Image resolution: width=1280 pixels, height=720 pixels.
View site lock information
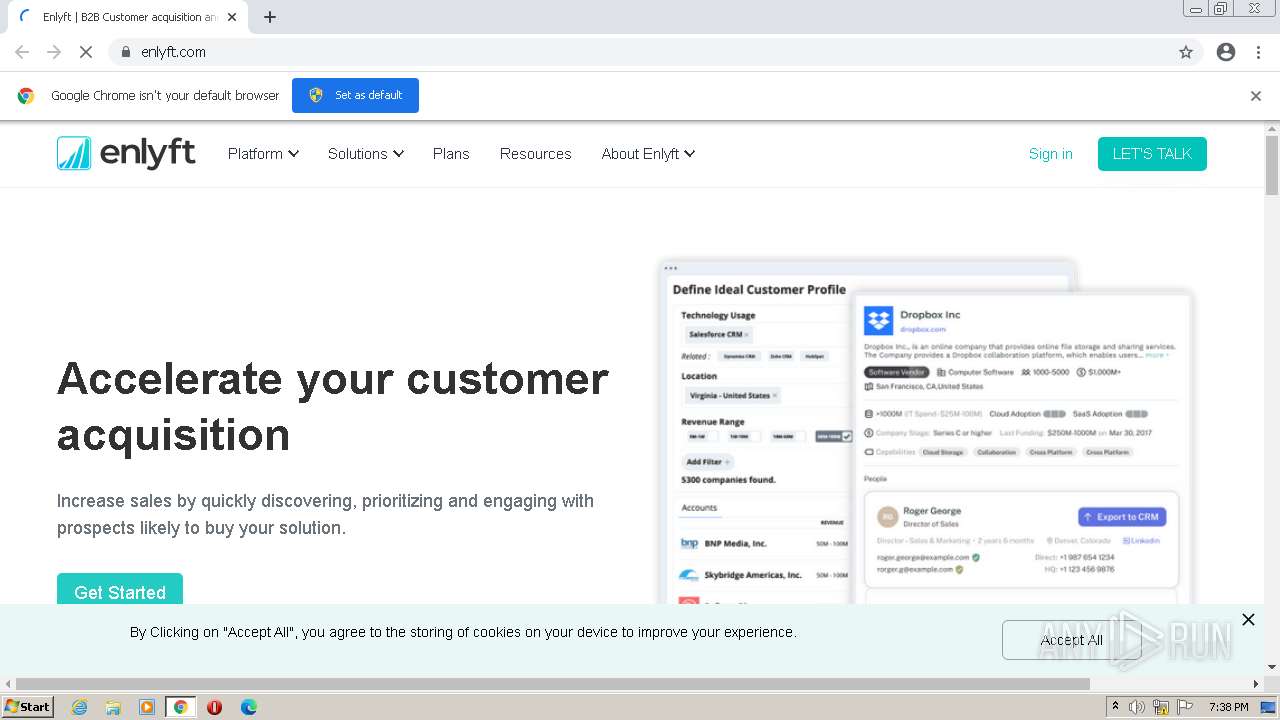pos(126,52)
